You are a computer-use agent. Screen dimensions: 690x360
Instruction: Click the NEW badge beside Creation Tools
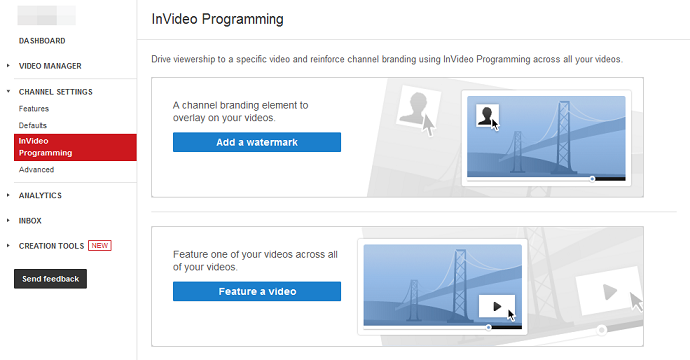pos(100,246)
